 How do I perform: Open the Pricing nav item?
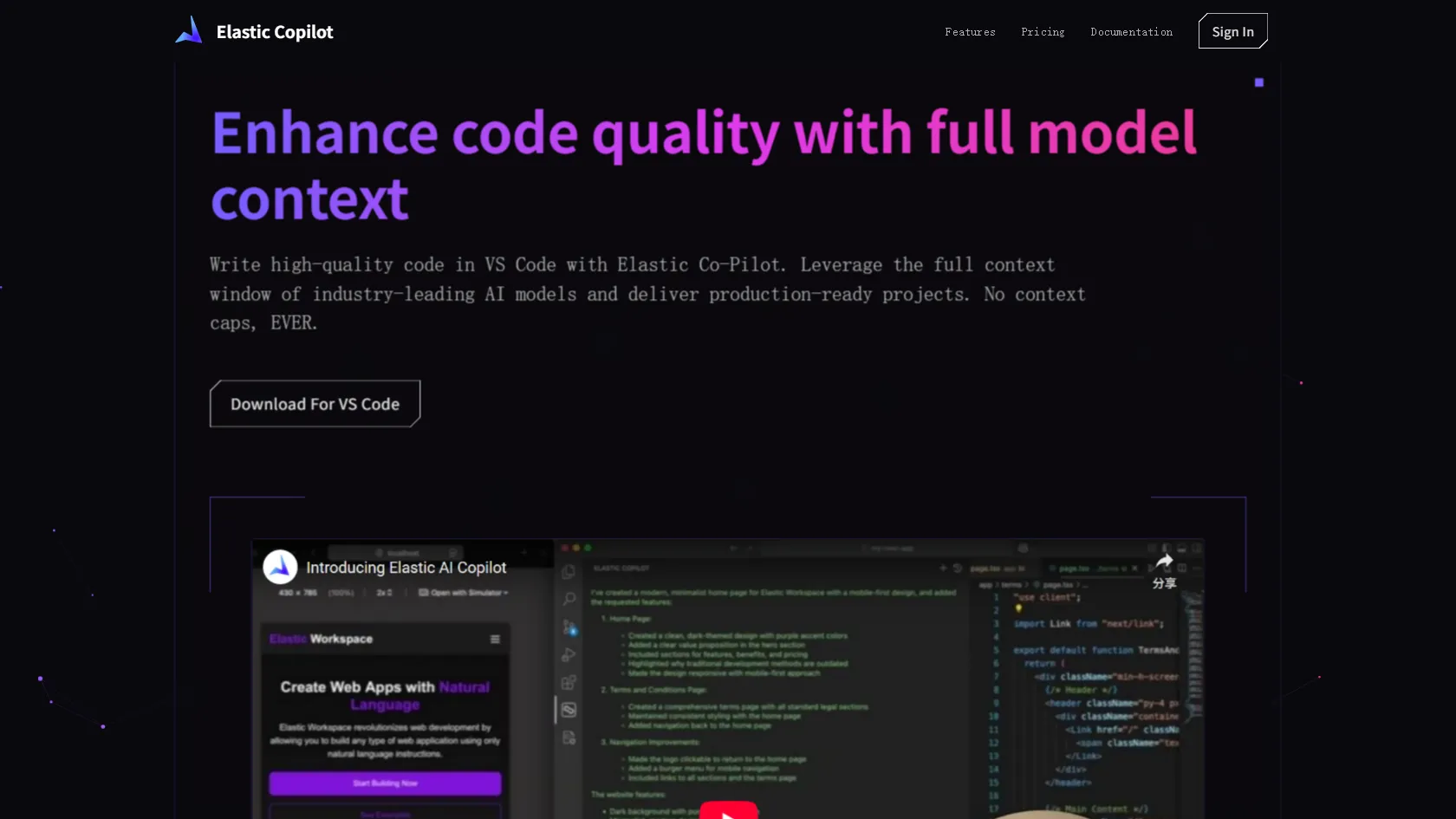1043,32
